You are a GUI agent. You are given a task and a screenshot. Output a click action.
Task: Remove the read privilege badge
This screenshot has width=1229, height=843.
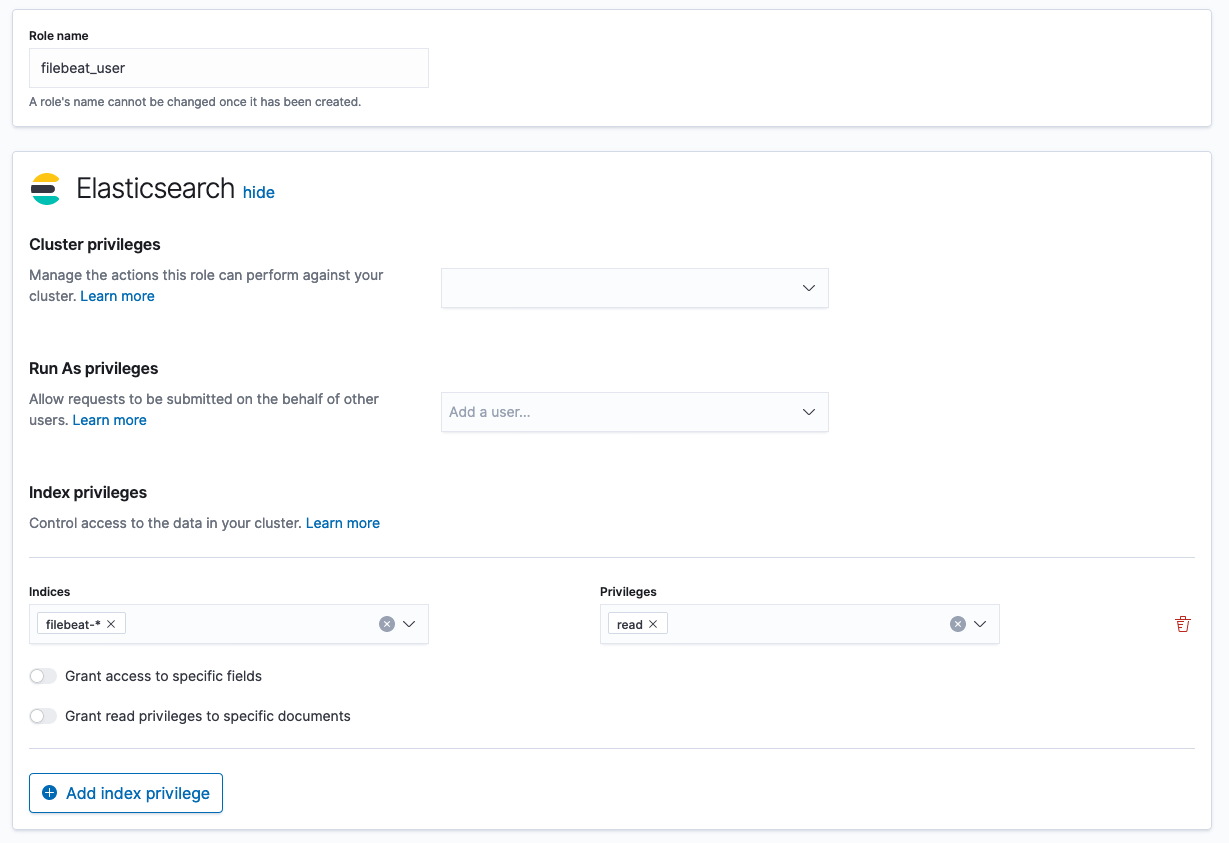pyautogui.click(x=653, y=624)
